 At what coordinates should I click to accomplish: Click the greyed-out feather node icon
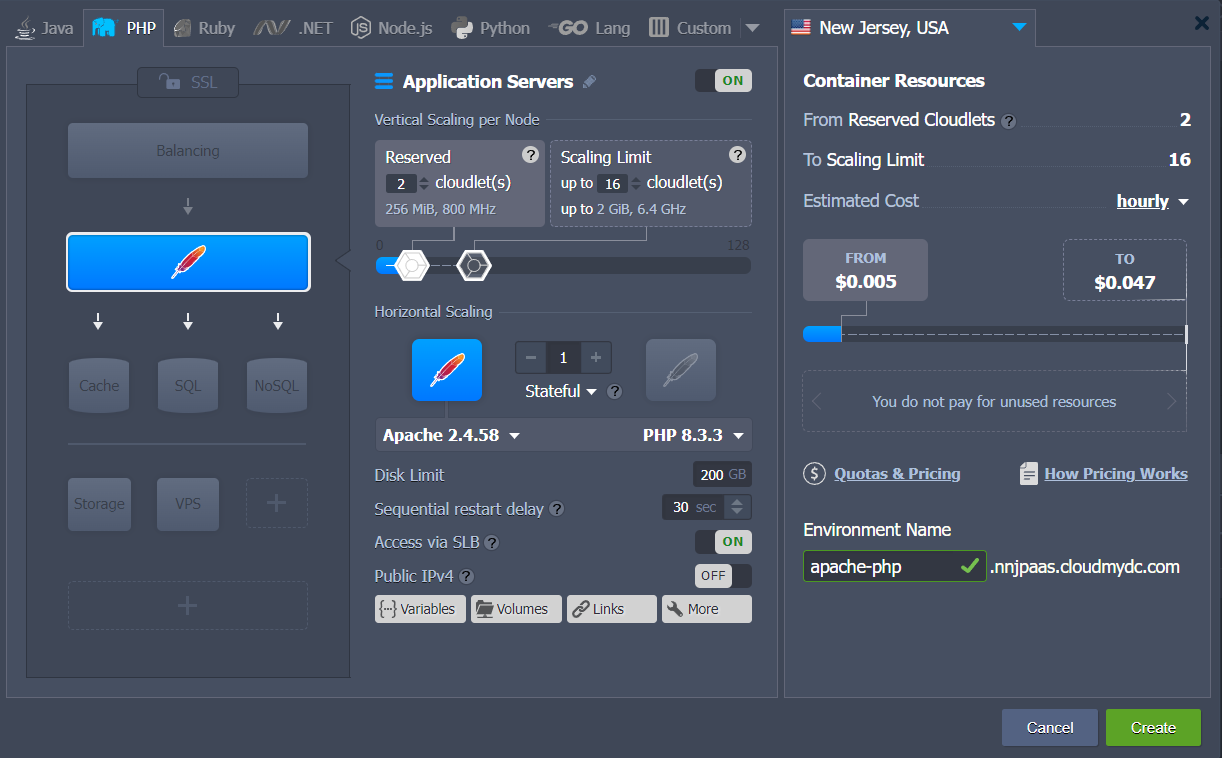tap(681, 370)
